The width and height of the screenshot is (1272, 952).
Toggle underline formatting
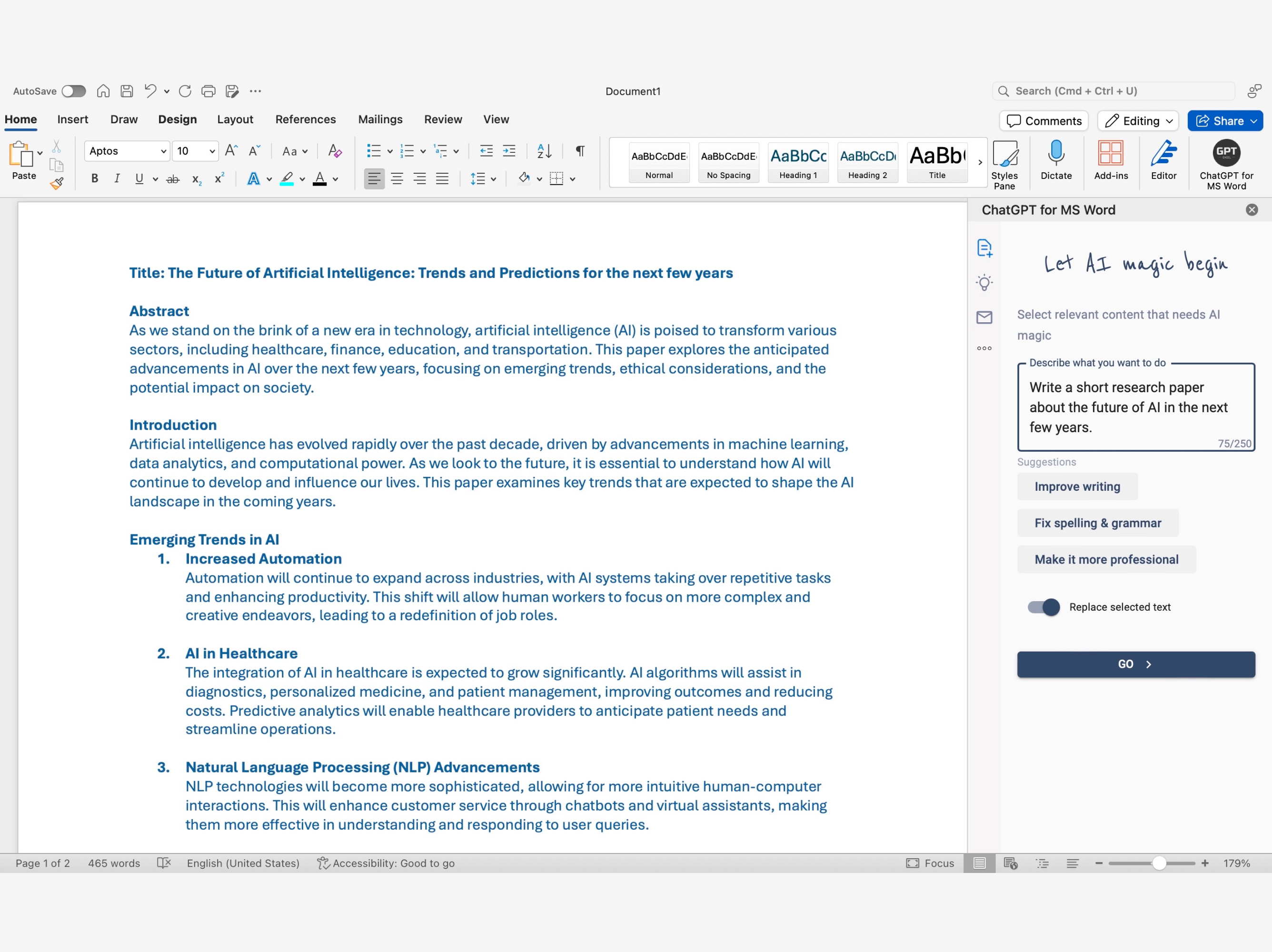(x=139, y=179)
